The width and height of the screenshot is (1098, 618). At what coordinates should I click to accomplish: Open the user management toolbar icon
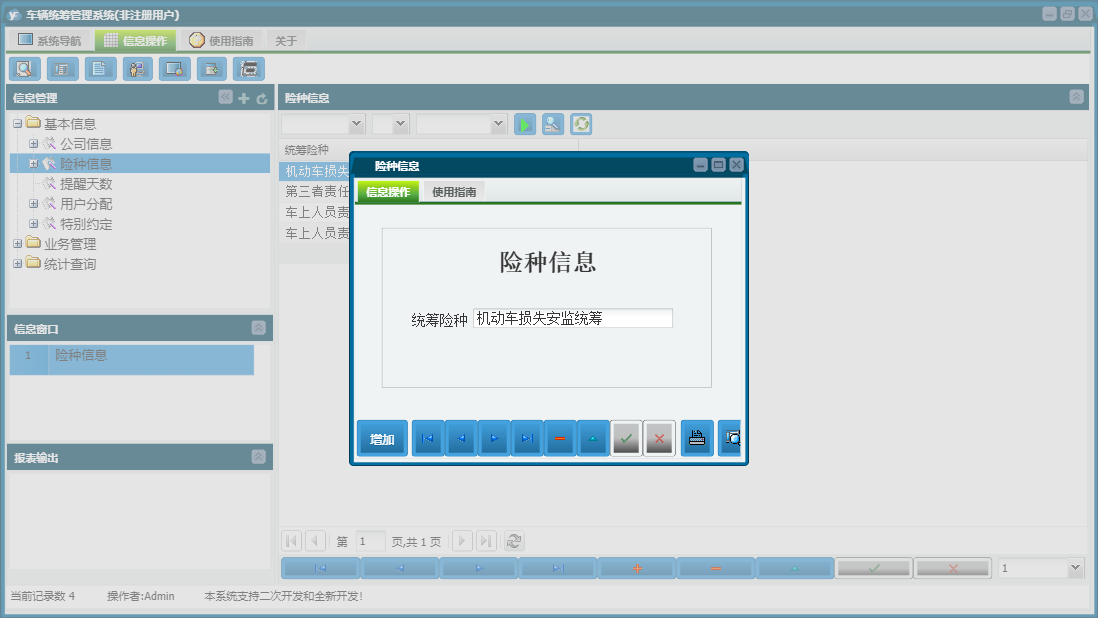(137, 68)
